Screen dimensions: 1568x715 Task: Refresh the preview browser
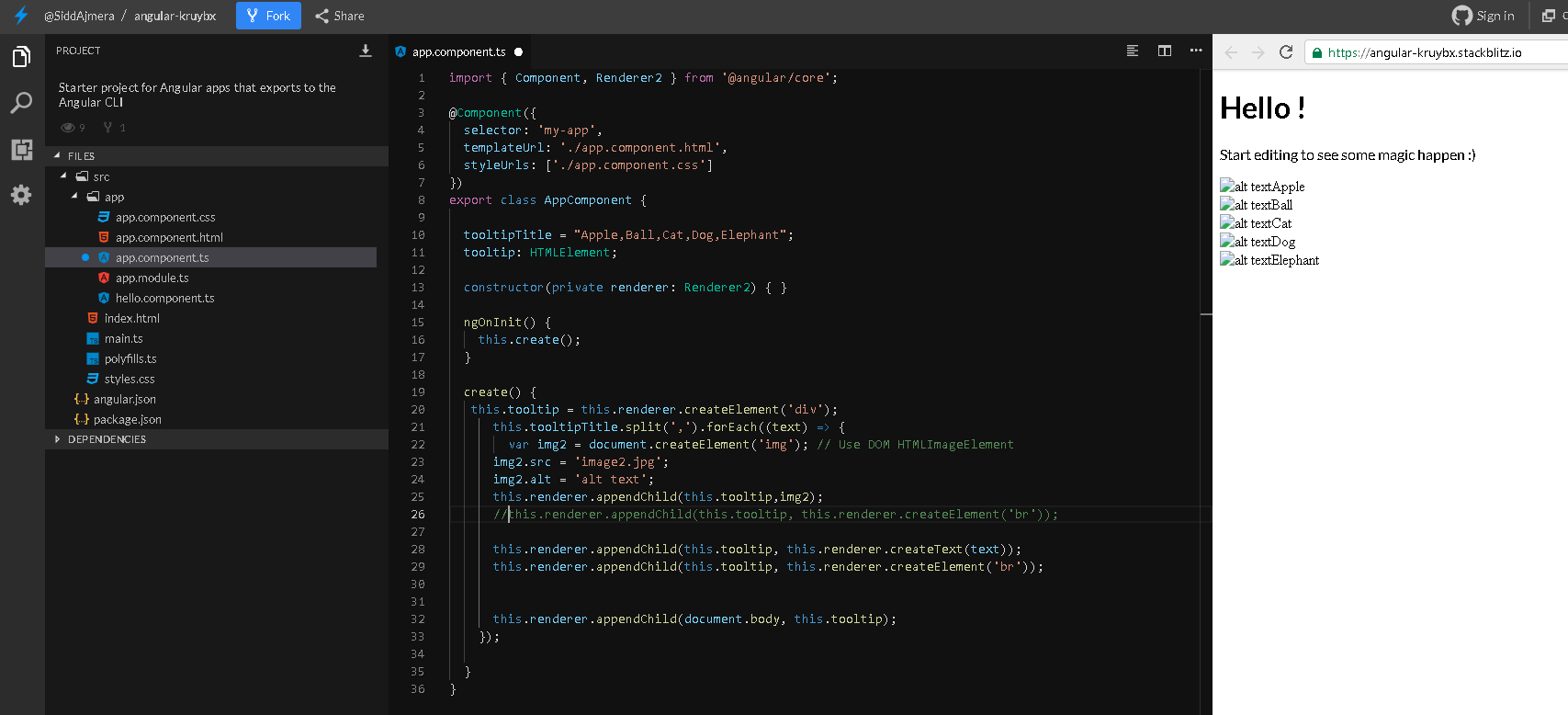pyautogui.click(x=1286, y=52)
